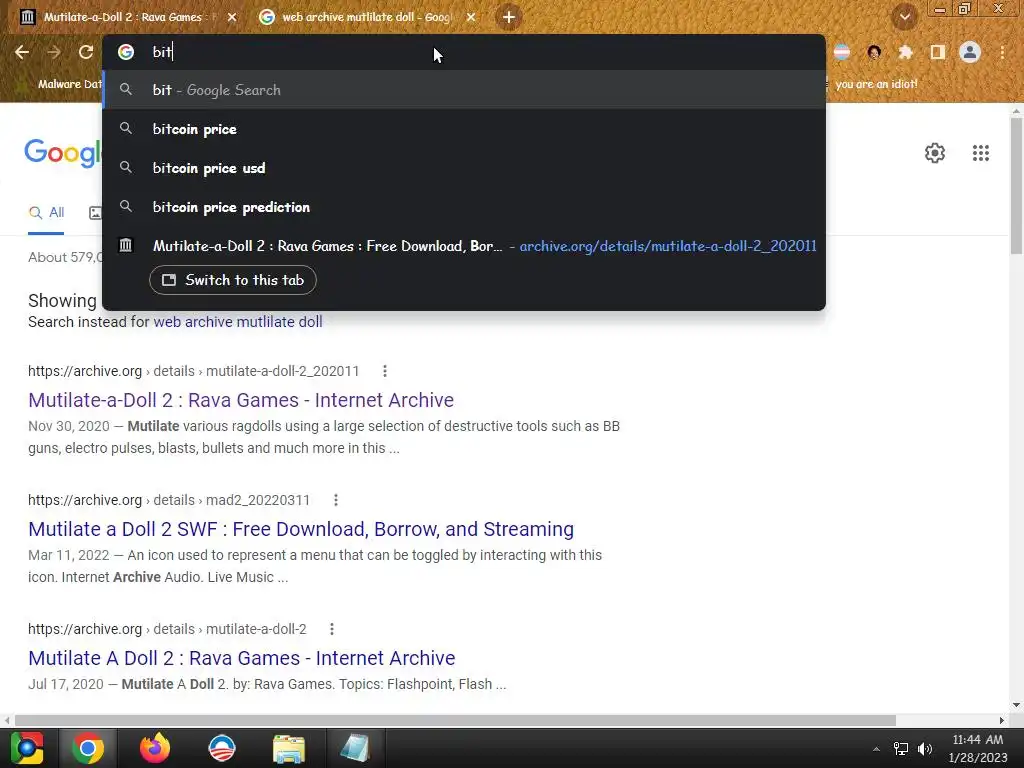Screen dimensions: 1024x768
Task: Open three-dot options for details › mutilate-a-doll-2 result
Action: coord(332,629)
